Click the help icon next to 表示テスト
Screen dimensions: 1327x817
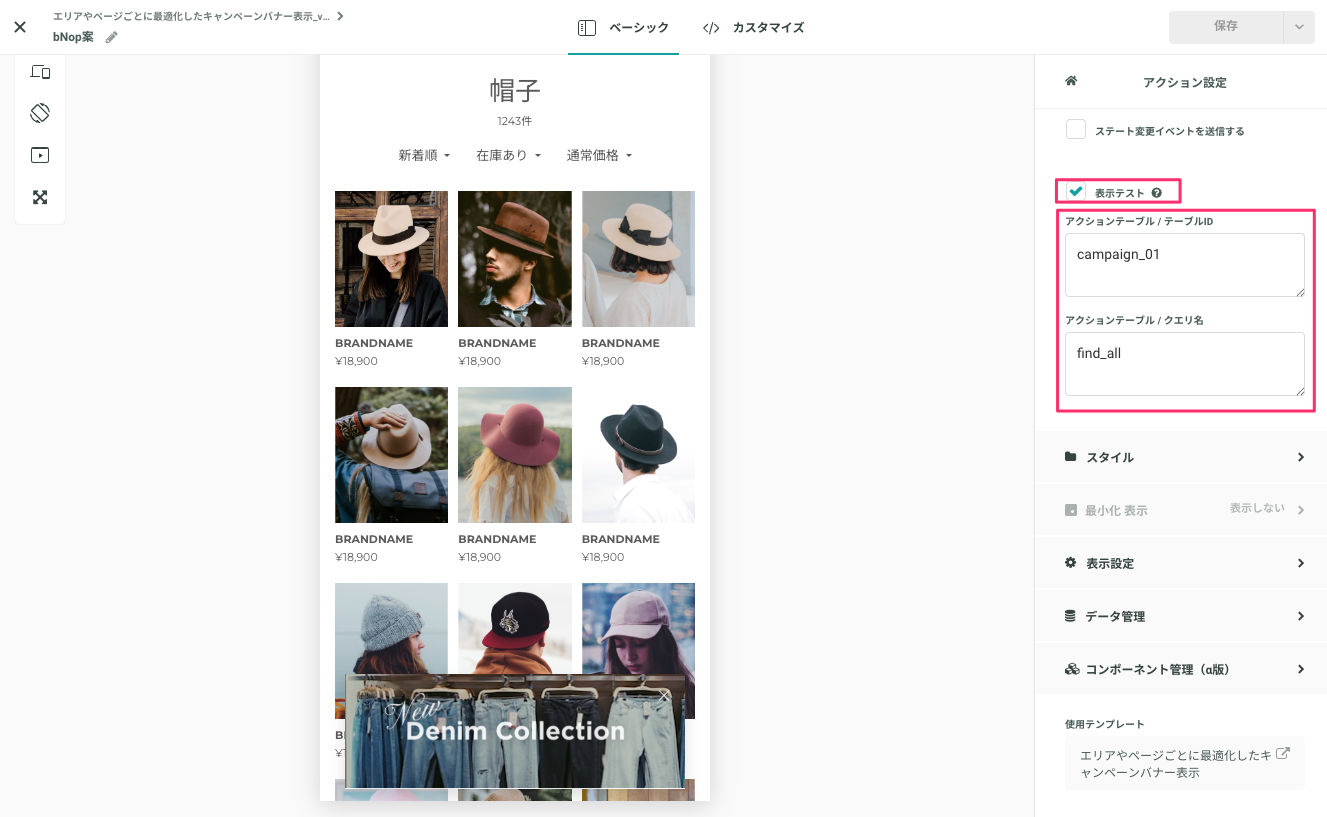[1157, 192]
